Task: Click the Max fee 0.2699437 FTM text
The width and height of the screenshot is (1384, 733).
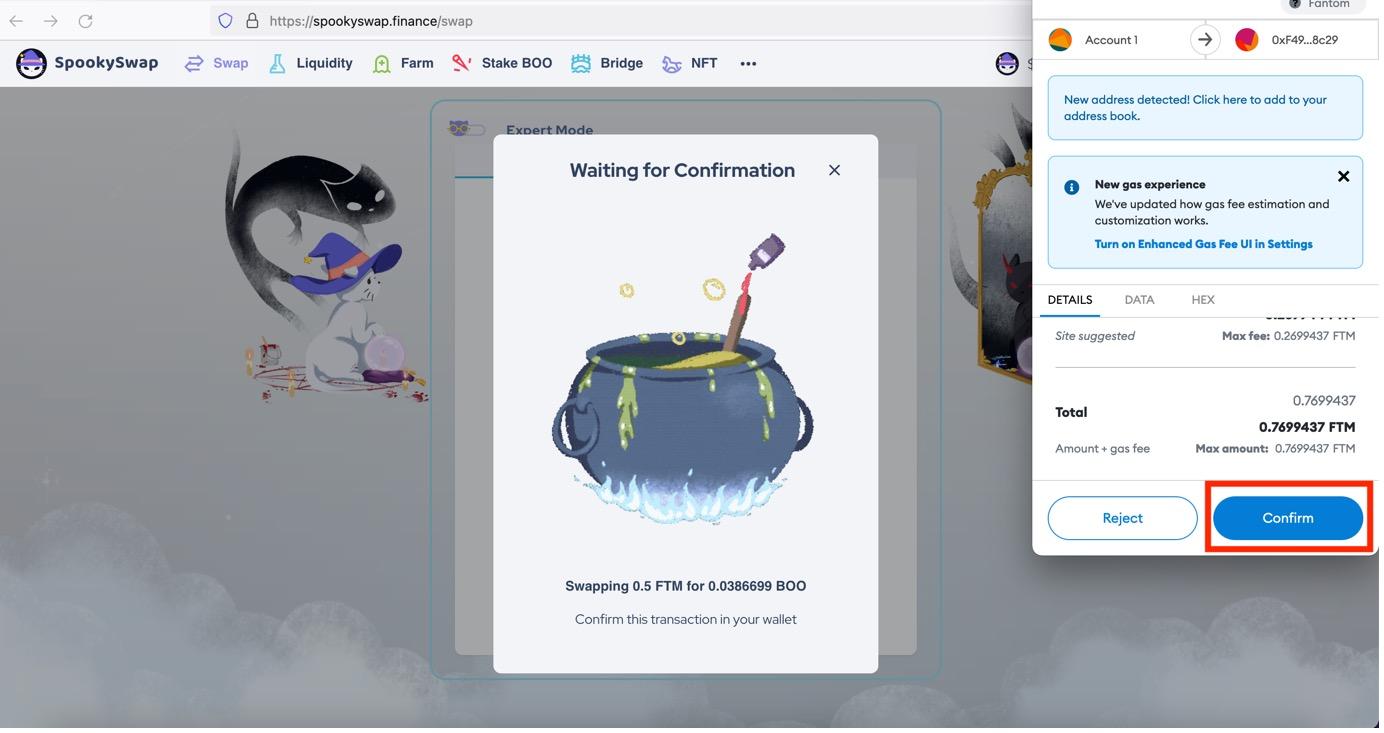Action: [x=1289, y=336]
